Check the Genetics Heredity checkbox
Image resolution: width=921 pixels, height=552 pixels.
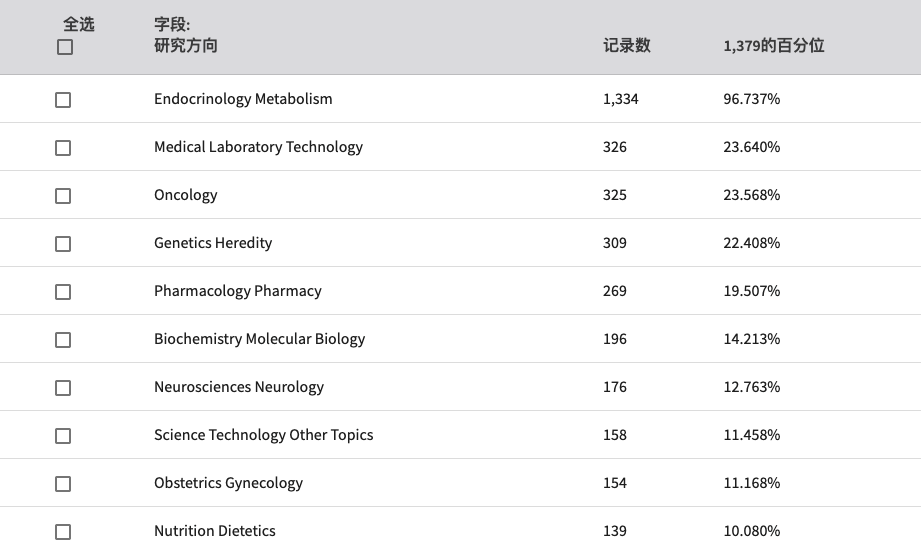pyautogui.click(x=63, y=244)
